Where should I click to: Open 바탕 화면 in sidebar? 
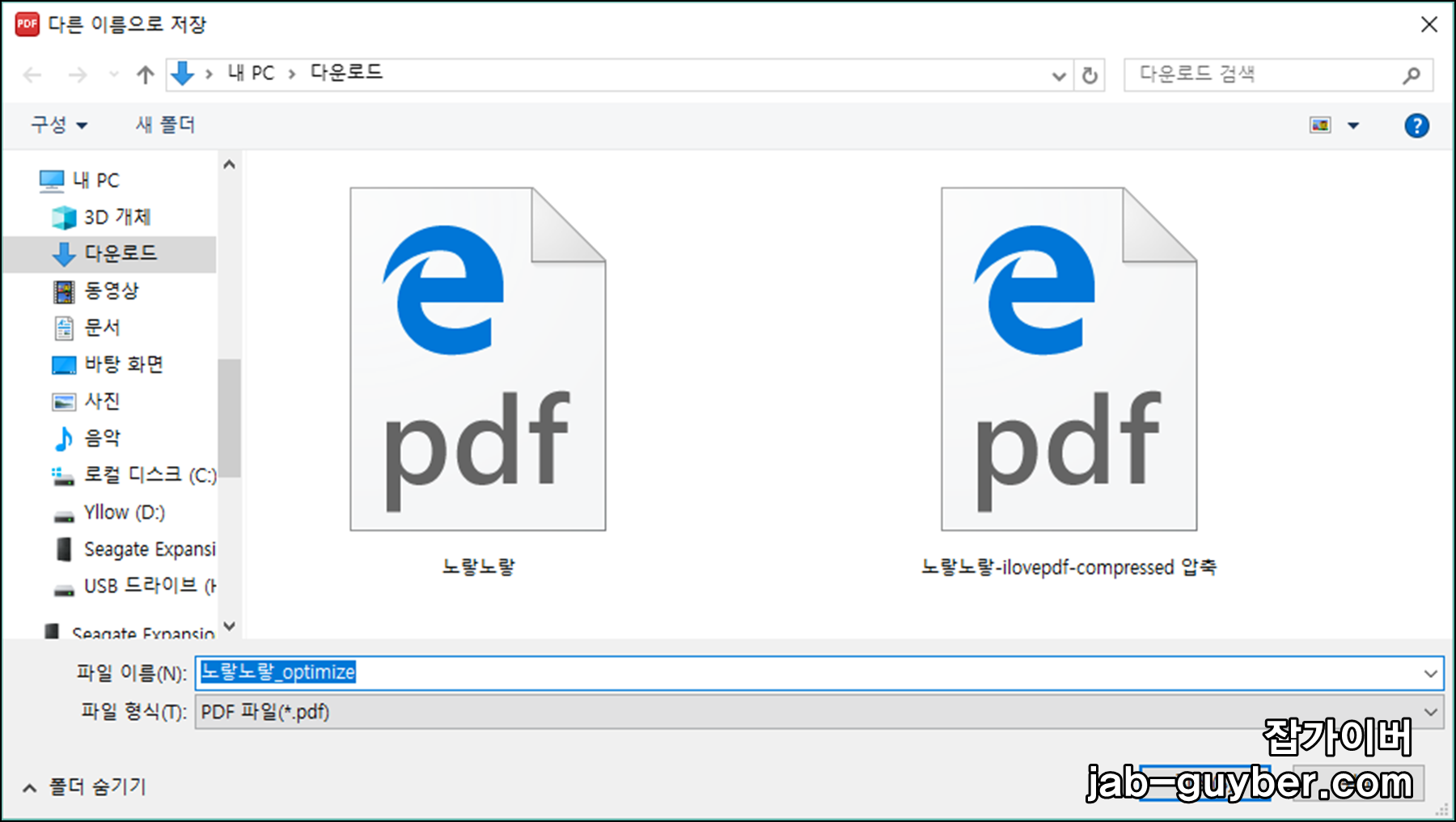(x=124, y=364)
